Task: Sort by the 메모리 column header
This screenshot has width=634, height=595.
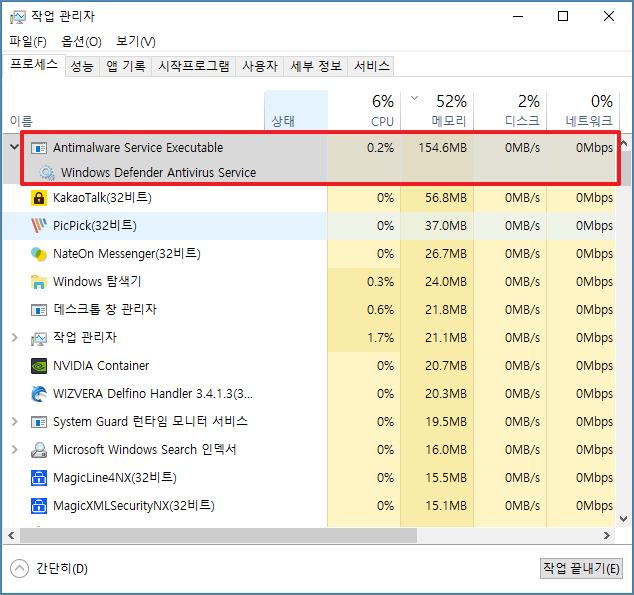Action: click(x=437, y=110)
